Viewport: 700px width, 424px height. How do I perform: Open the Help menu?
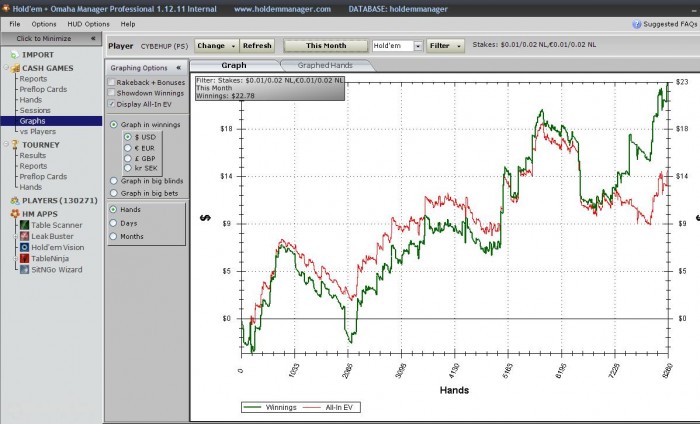128,24
